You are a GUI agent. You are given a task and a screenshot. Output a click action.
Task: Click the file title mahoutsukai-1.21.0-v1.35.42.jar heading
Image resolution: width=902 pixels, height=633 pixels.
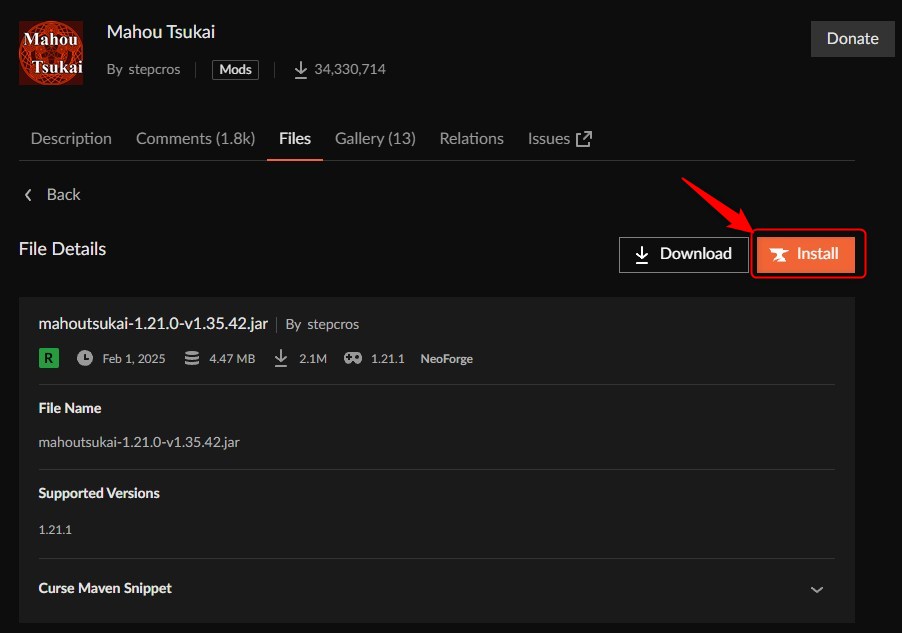[153, 324]
